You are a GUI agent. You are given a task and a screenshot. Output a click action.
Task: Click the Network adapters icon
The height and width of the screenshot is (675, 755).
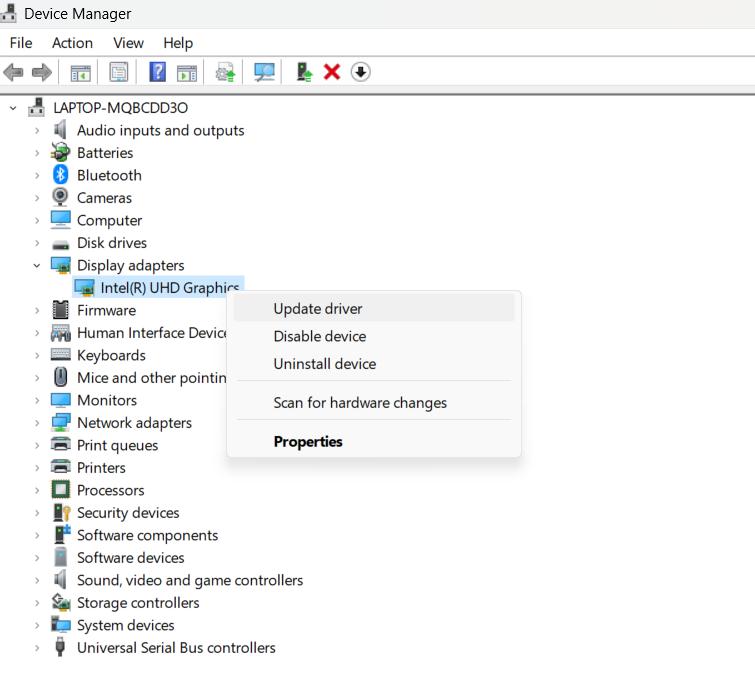(x=61, y=422)
